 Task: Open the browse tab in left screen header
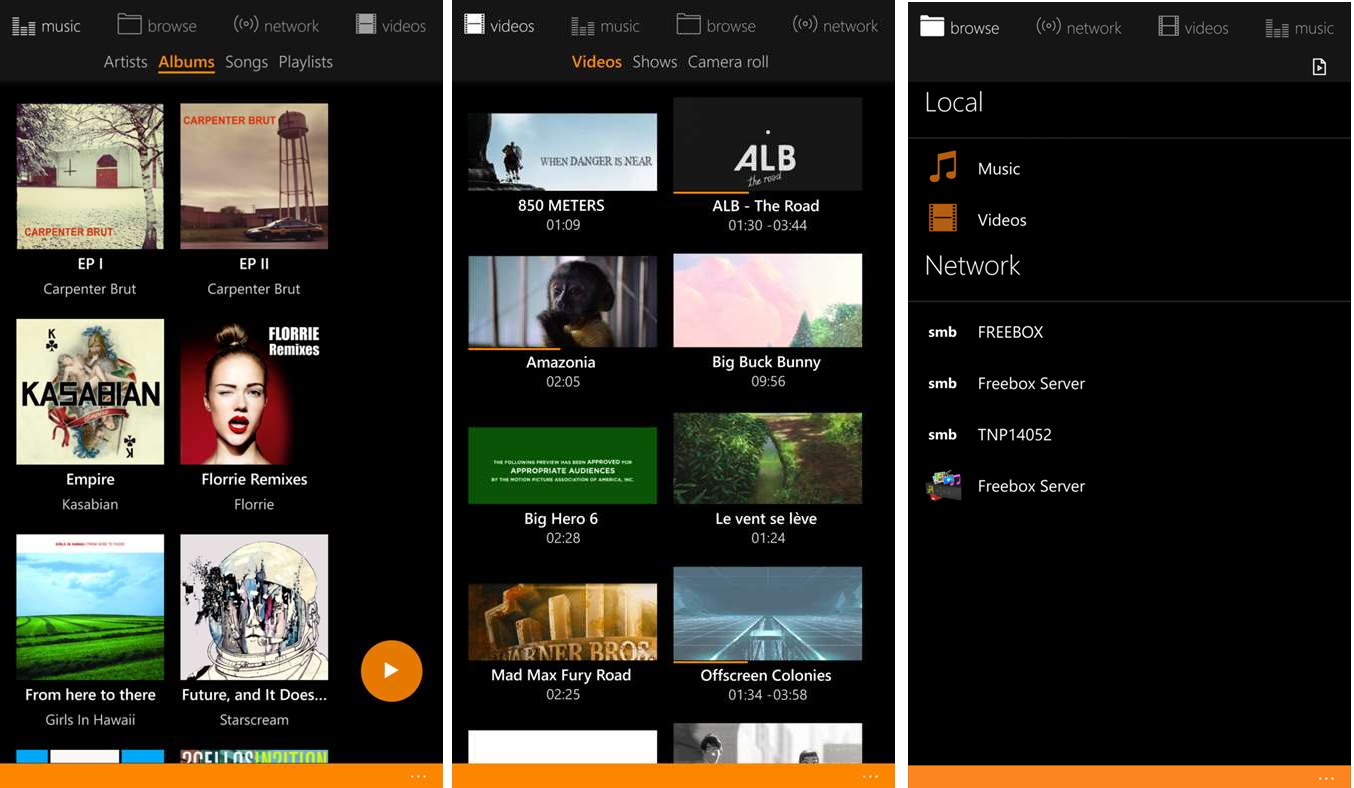coord(156,25)
